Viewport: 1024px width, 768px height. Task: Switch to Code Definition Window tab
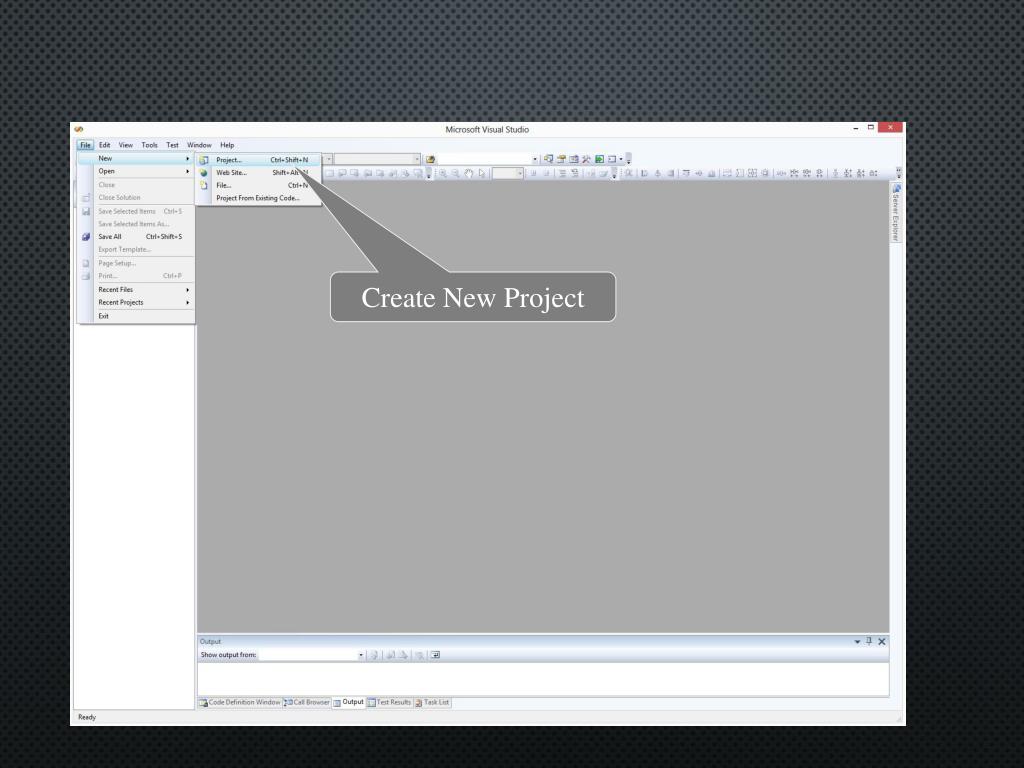(240, 703)
